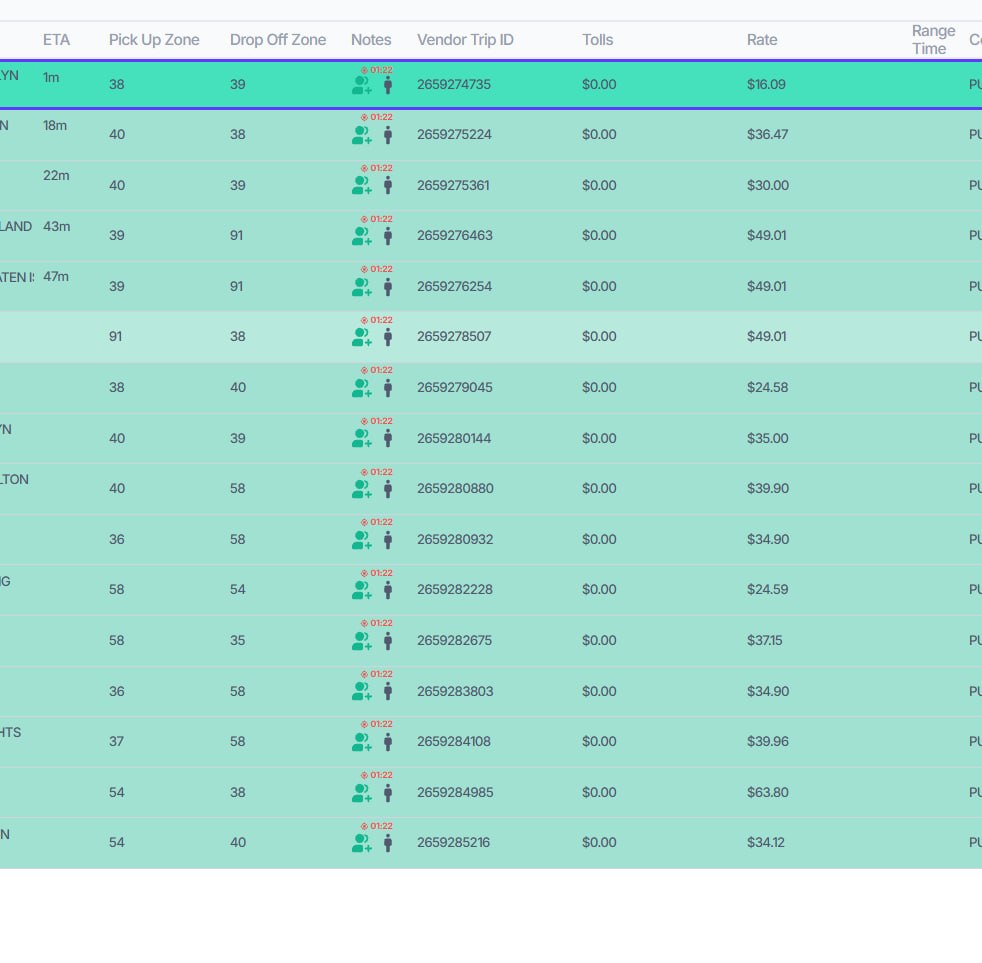The image size is (982, 963).
Task: Click the Rate column header
Action: pyautogui.click(x=762, y=39)
